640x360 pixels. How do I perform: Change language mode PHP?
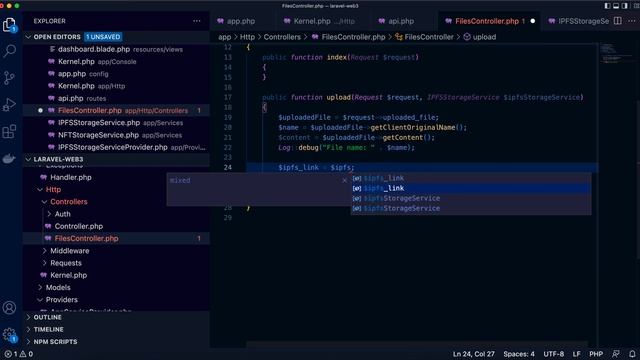596,354
